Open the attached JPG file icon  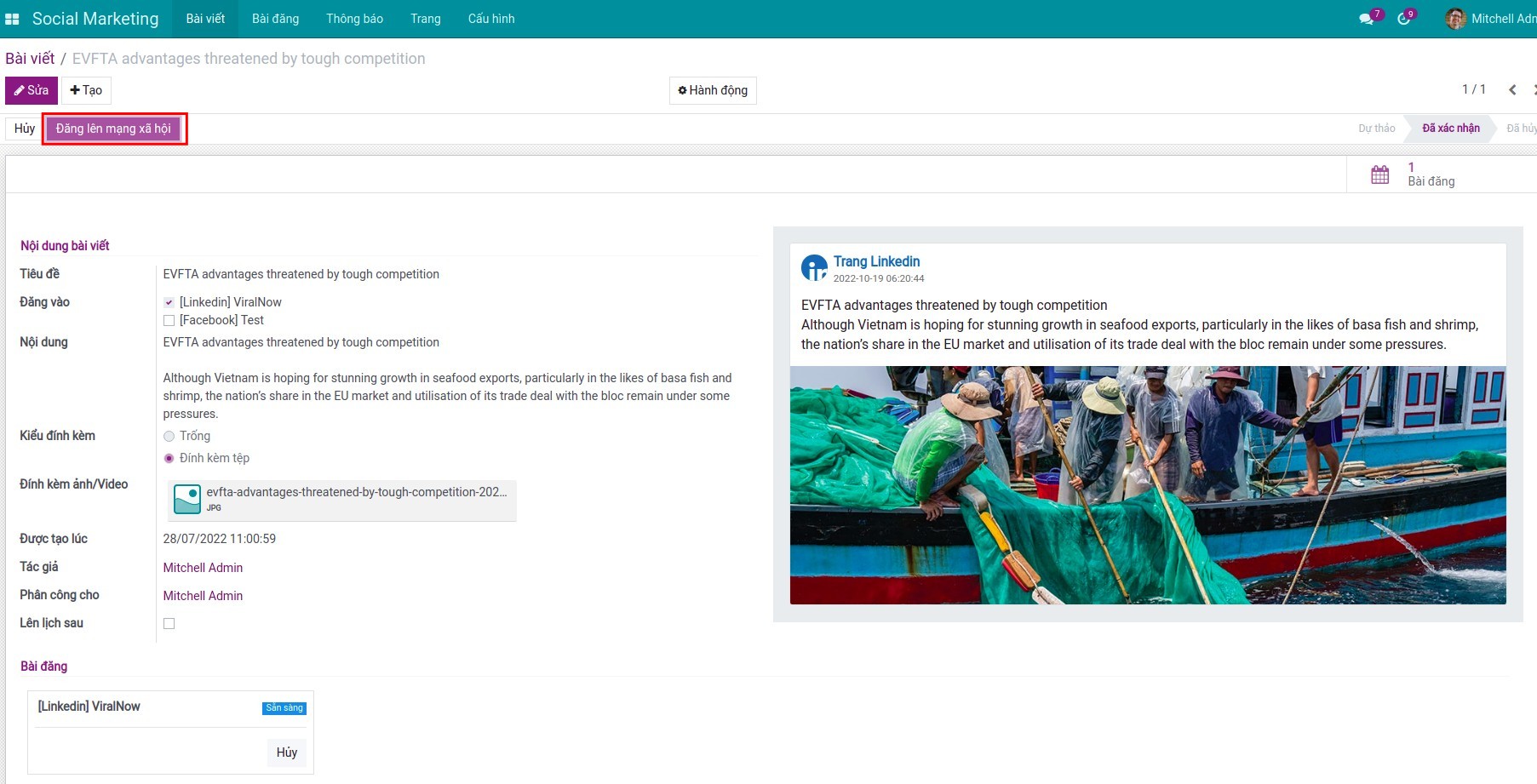(187, 499)
